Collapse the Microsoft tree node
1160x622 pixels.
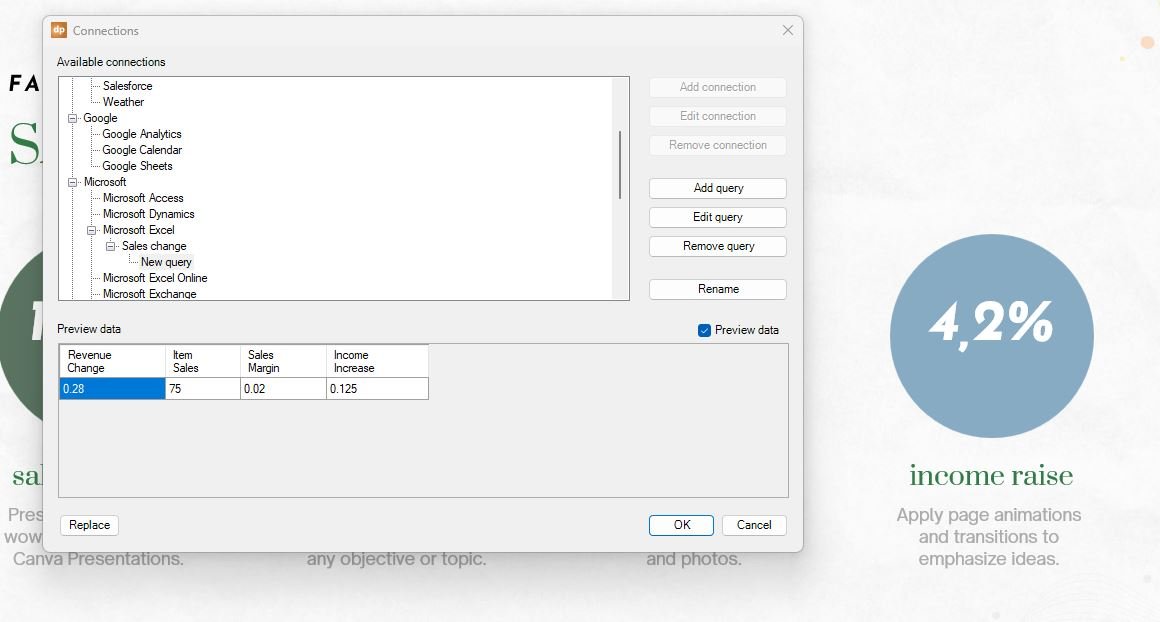(x=73, y=182)
